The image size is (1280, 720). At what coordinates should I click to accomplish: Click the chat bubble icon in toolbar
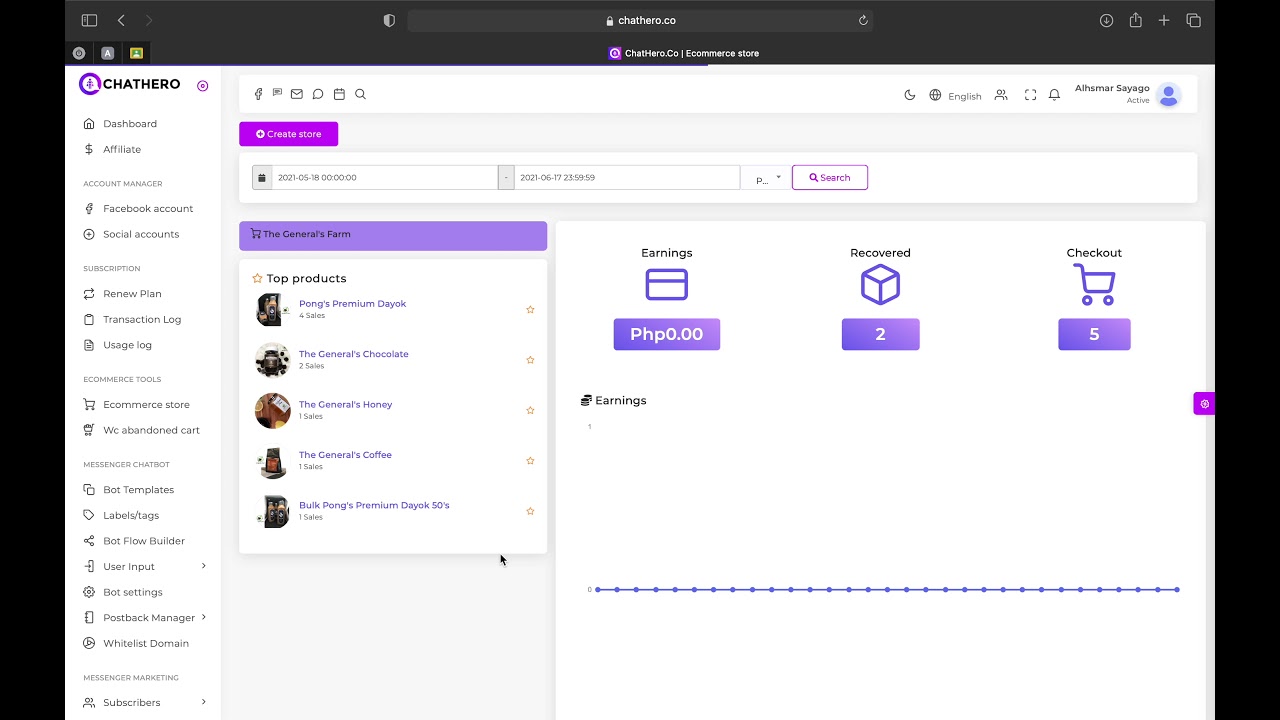pyautogui.click(x=318, y=94)
